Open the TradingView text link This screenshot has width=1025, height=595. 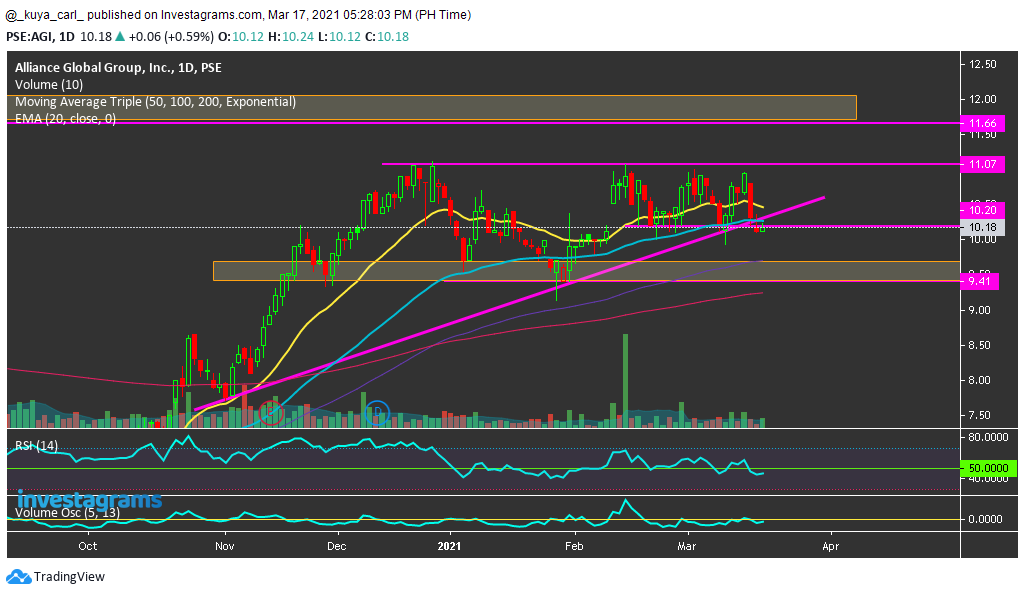[69, 577]
